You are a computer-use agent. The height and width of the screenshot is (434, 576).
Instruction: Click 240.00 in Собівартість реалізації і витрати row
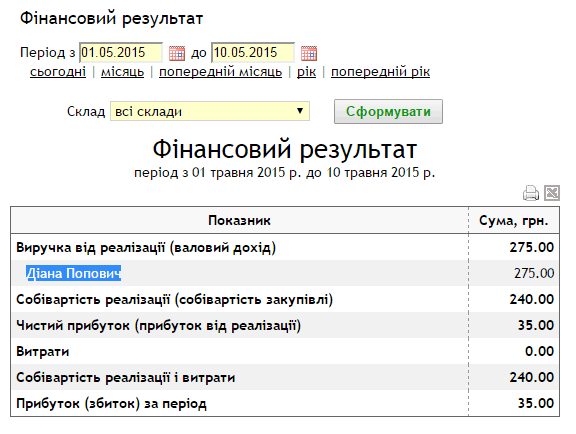532,377
